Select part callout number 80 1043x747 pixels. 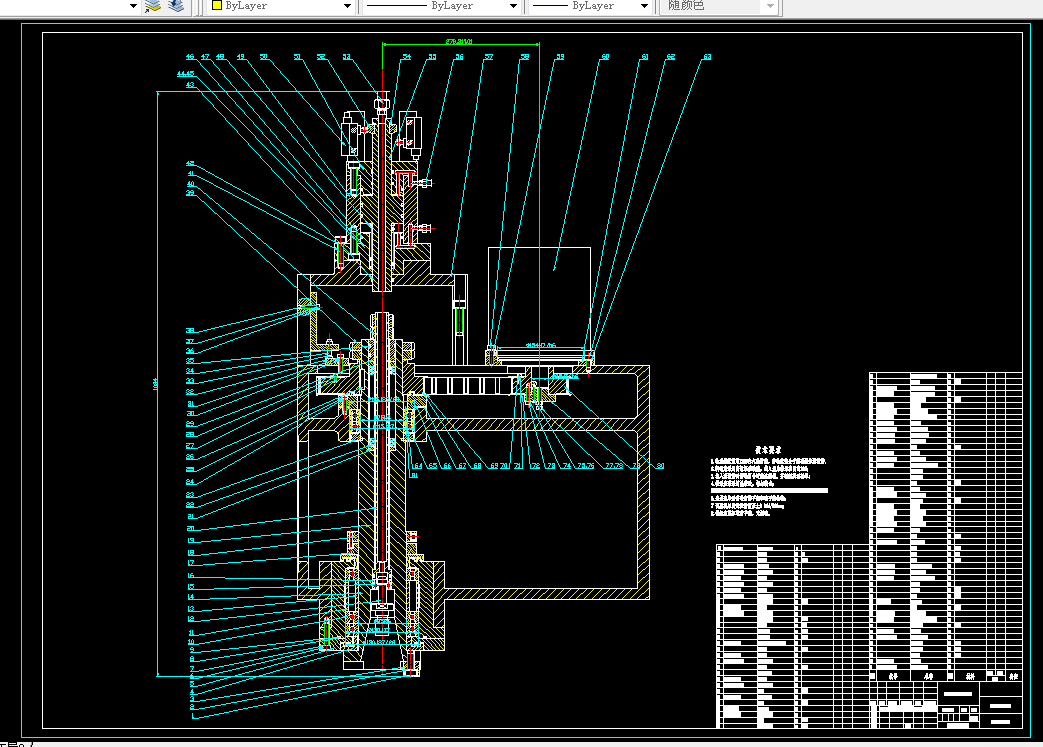pyautogui.click(x=660, y=466)
